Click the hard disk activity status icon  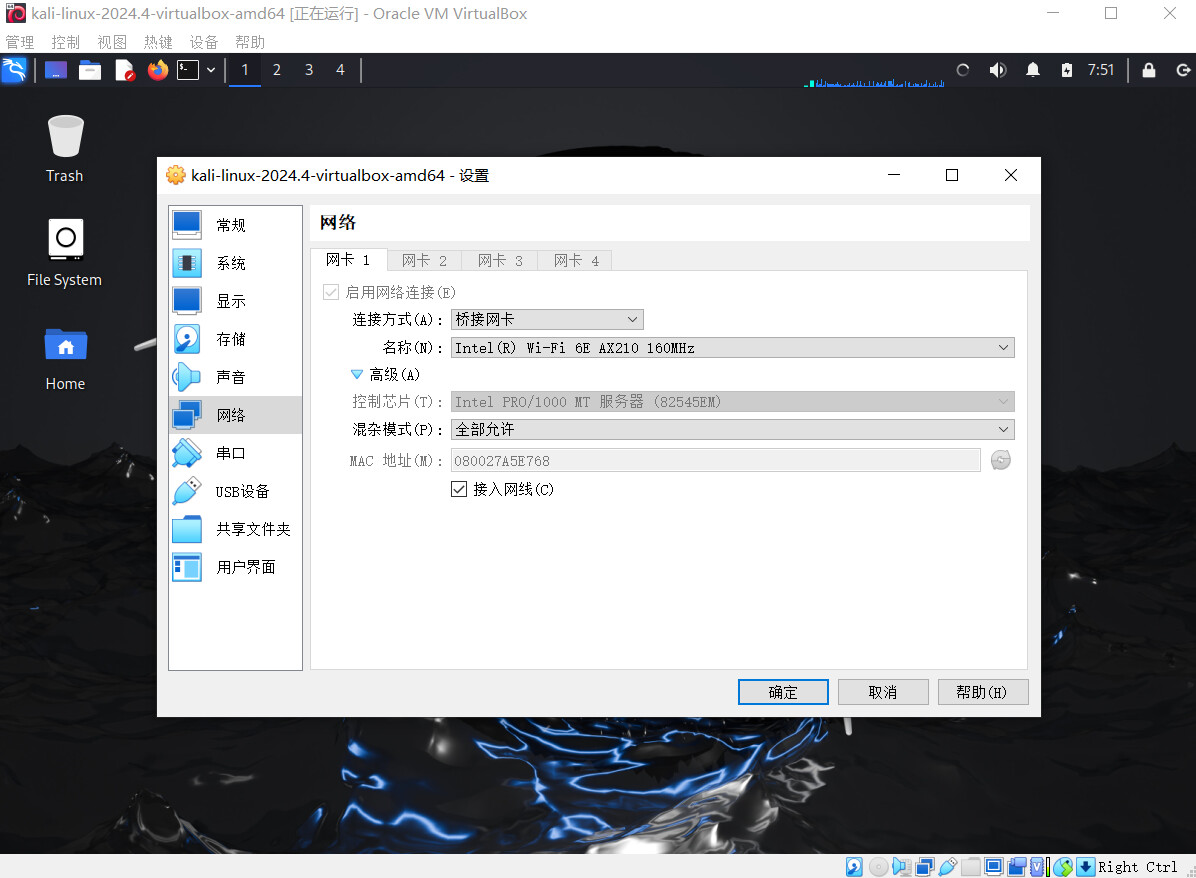pyautogui.click(x=854, y=867)
